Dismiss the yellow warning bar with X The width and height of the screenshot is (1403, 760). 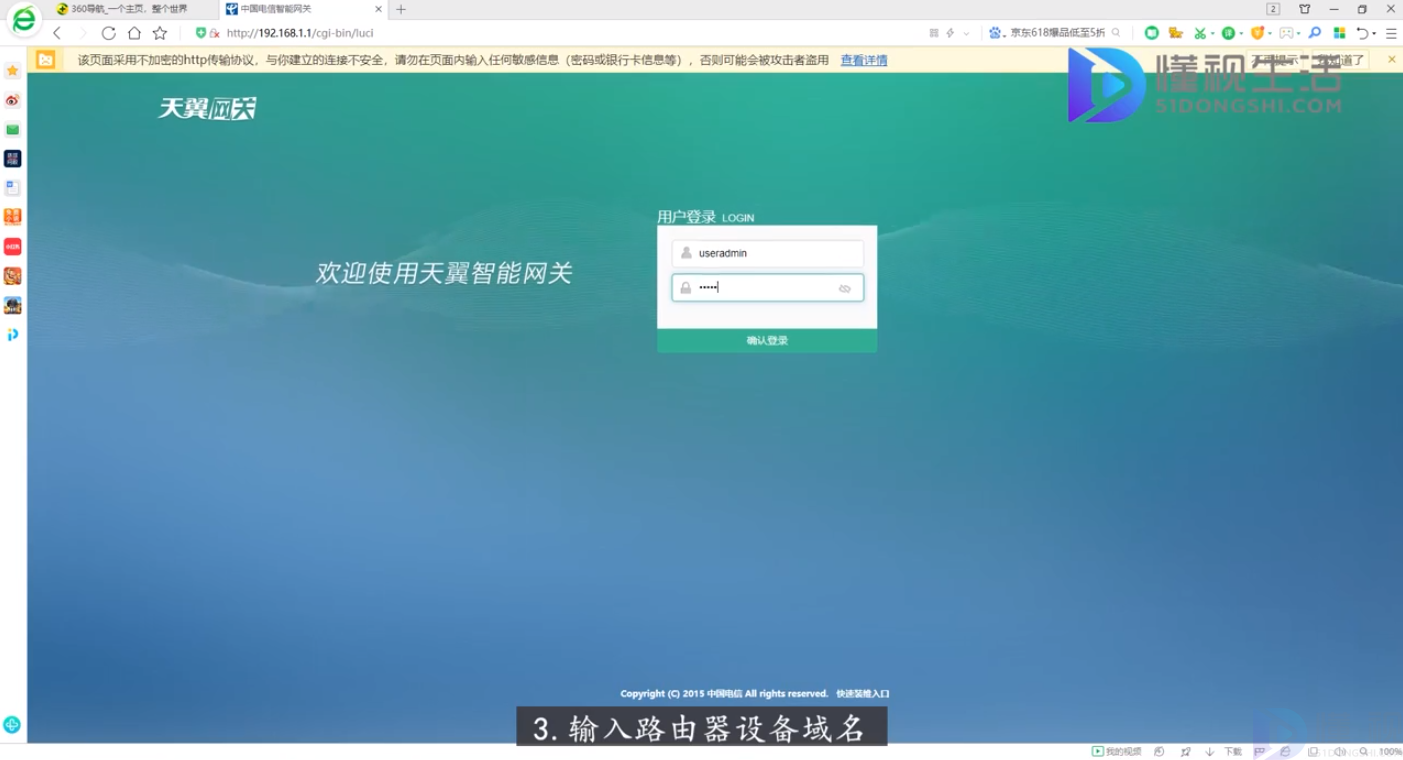click(x=1391, y=60)
